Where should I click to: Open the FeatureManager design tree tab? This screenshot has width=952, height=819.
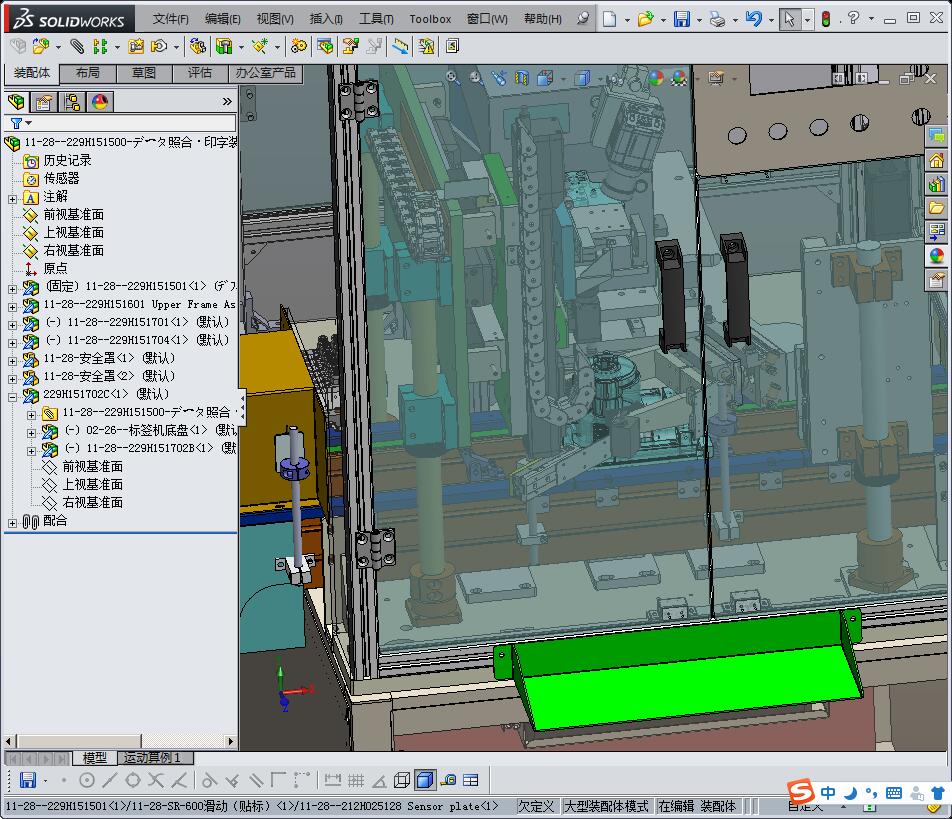16,101
